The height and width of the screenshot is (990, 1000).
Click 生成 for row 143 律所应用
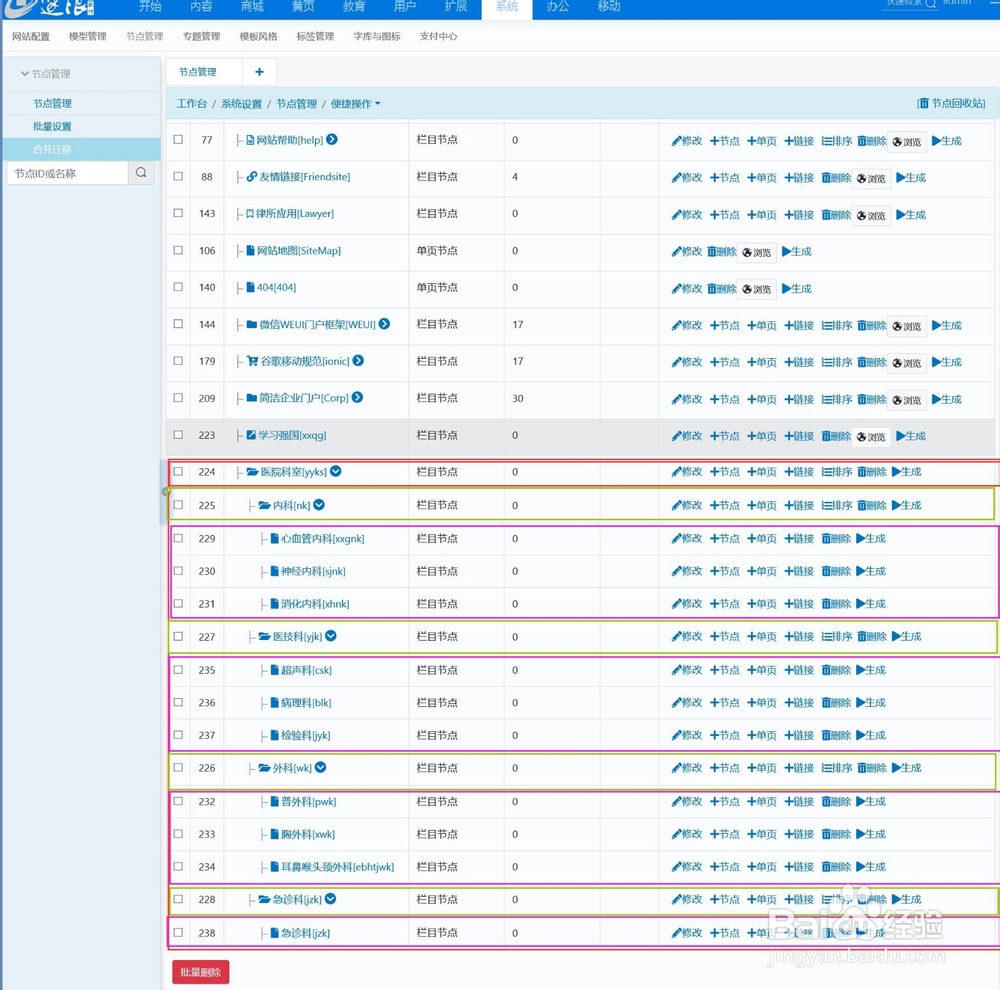[911, 215]
